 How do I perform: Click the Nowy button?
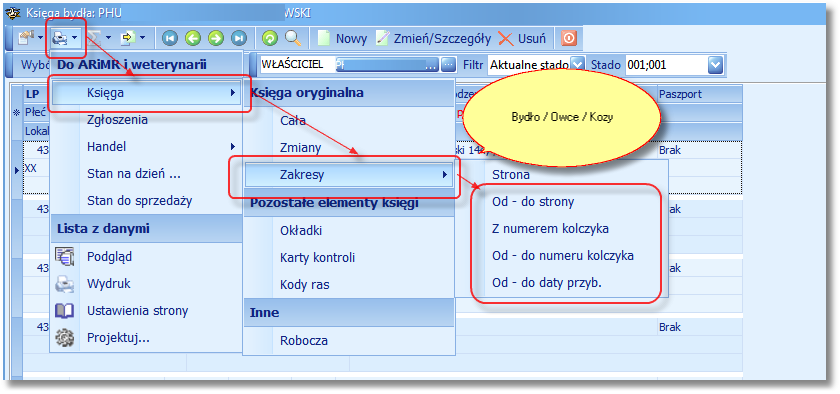coord(343,39)
